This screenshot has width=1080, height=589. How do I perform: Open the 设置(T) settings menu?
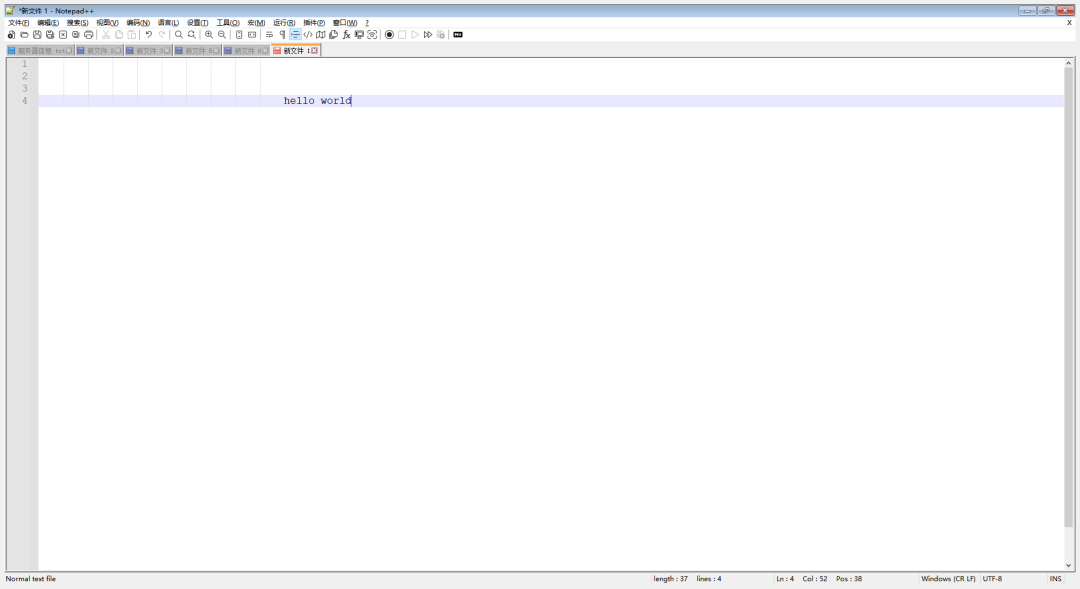click(197, 22)
